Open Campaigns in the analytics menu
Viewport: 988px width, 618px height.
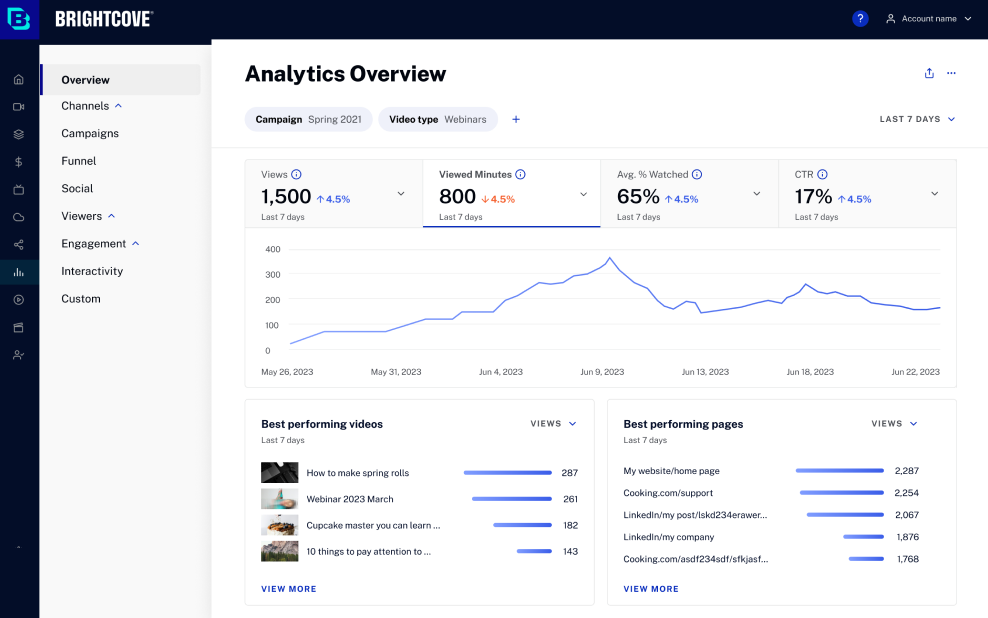pos(90,134)
